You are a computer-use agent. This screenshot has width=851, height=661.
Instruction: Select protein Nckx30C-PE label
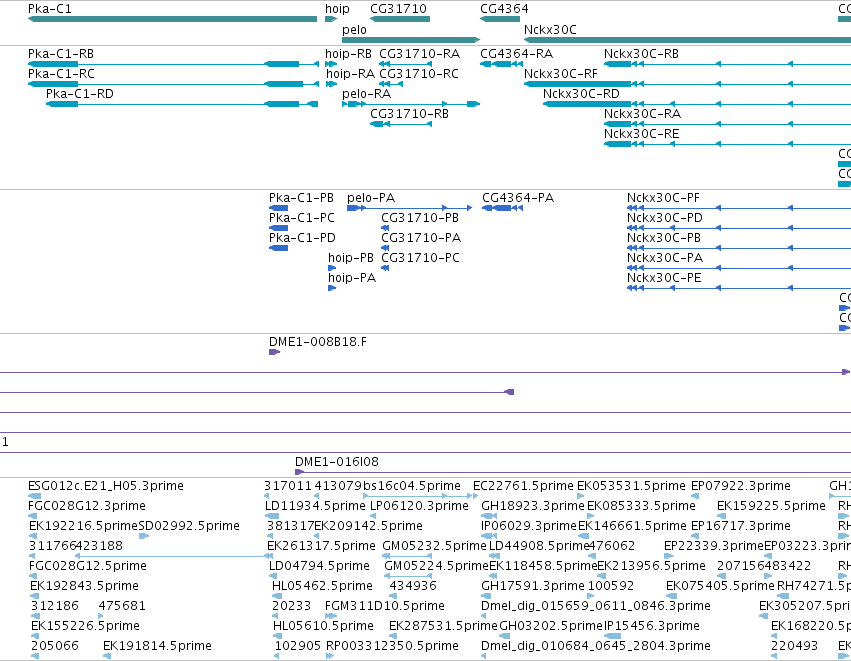[x=664, y=278]
